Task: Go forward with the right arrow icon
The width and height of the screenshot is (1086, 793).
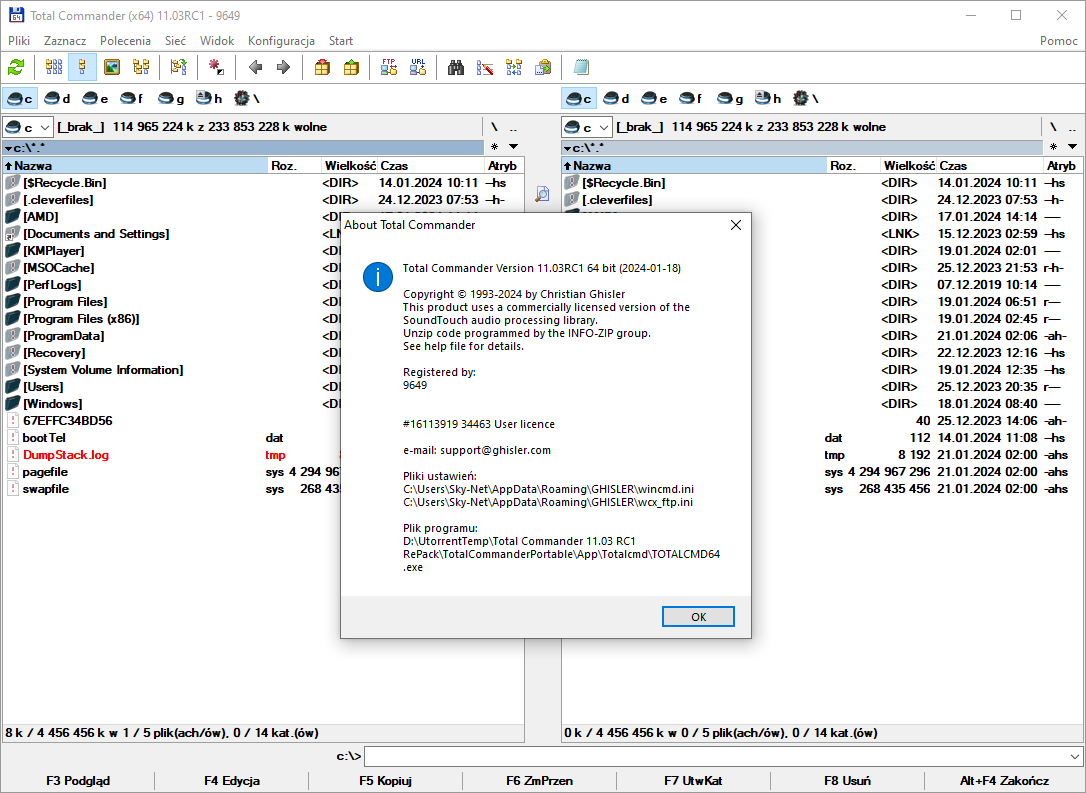Action: click(283, 67)
